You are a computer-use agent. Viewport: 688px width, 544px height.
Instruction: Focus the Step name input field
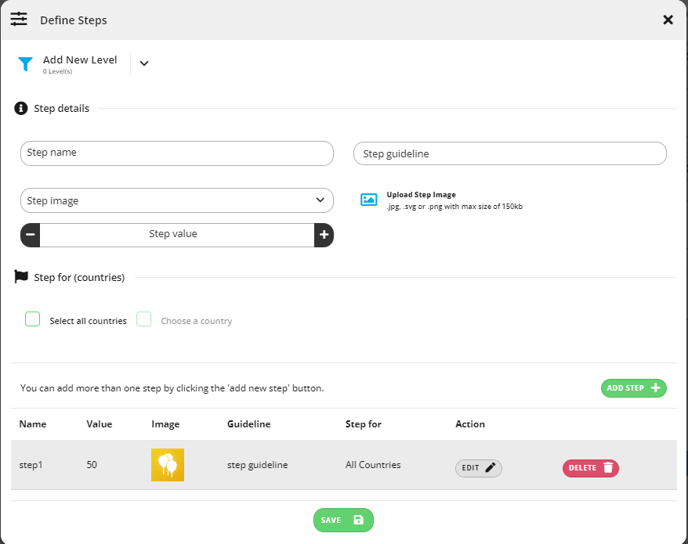177,153
